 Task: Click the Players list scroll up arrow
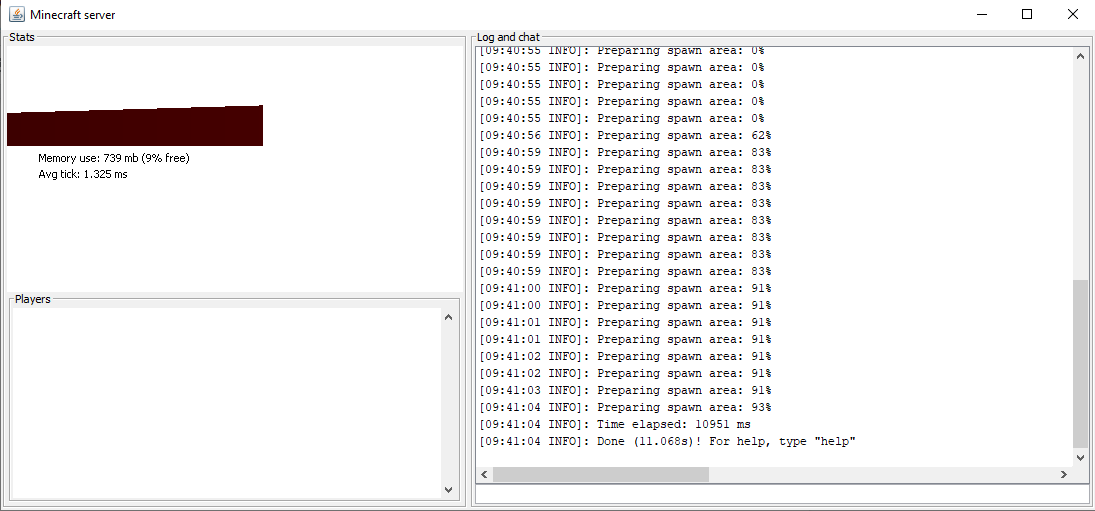(448, 318)
